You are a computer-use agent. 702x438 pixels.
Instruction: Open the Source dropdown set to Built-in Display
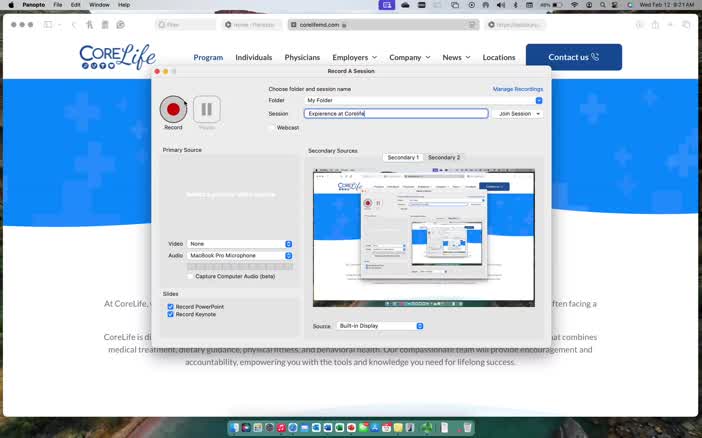[380, 326]
